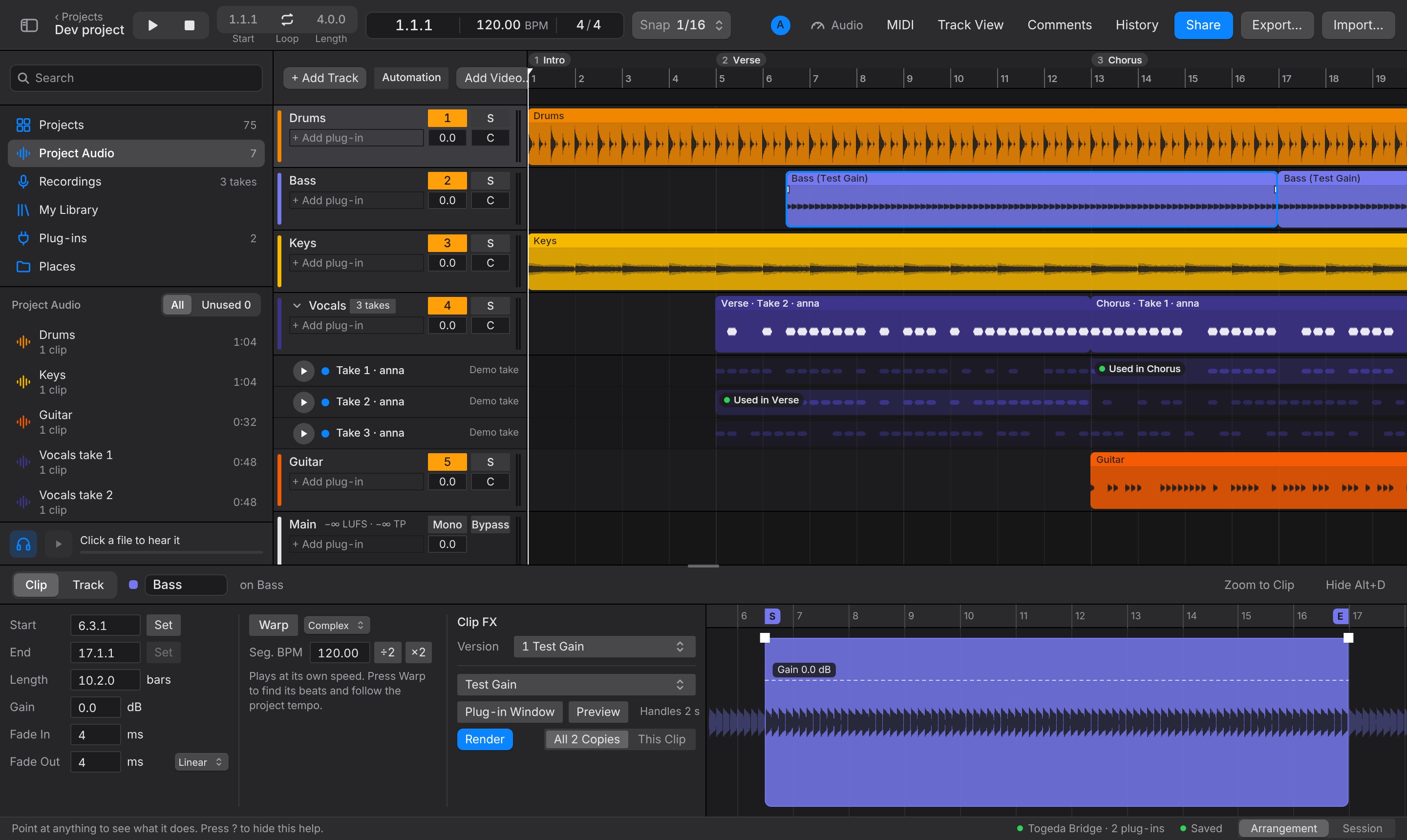Open the user avatar A

pos(780,25)
